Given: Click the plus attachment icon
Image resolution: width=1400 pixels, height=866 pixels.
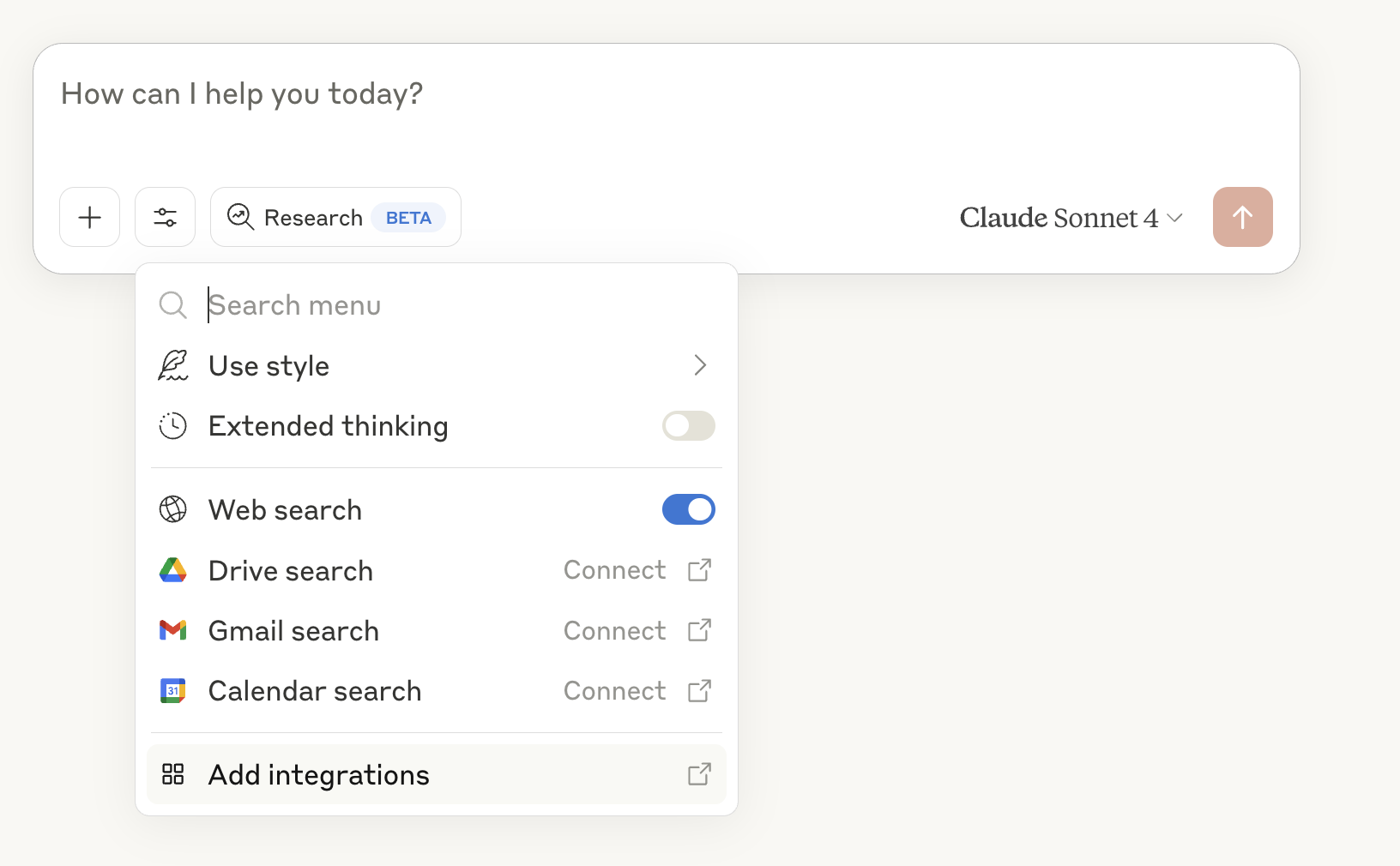Looking at the screenshot, I should pyautogui.click(x=90, y=218).
